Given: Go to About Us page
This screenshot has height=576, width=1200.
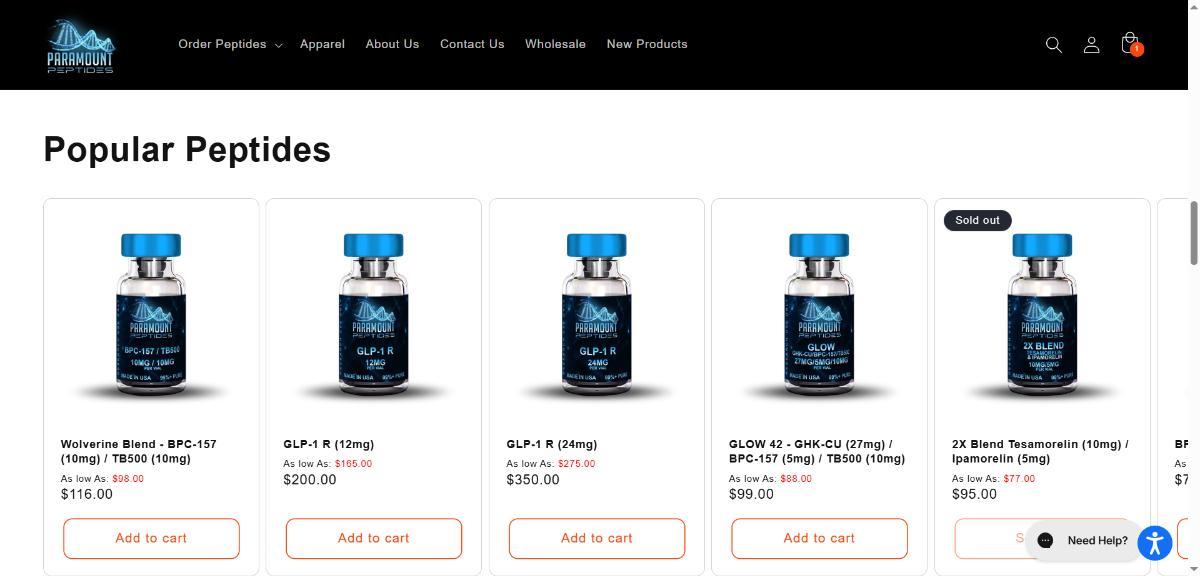Looking at the screenshot, I should [392, 44].
